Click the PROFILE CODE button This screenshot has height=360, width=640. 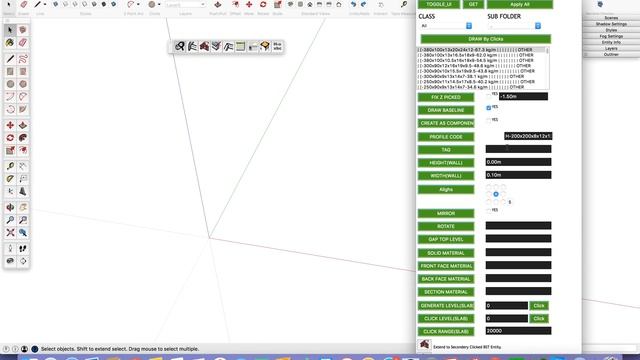click(446, 137)
